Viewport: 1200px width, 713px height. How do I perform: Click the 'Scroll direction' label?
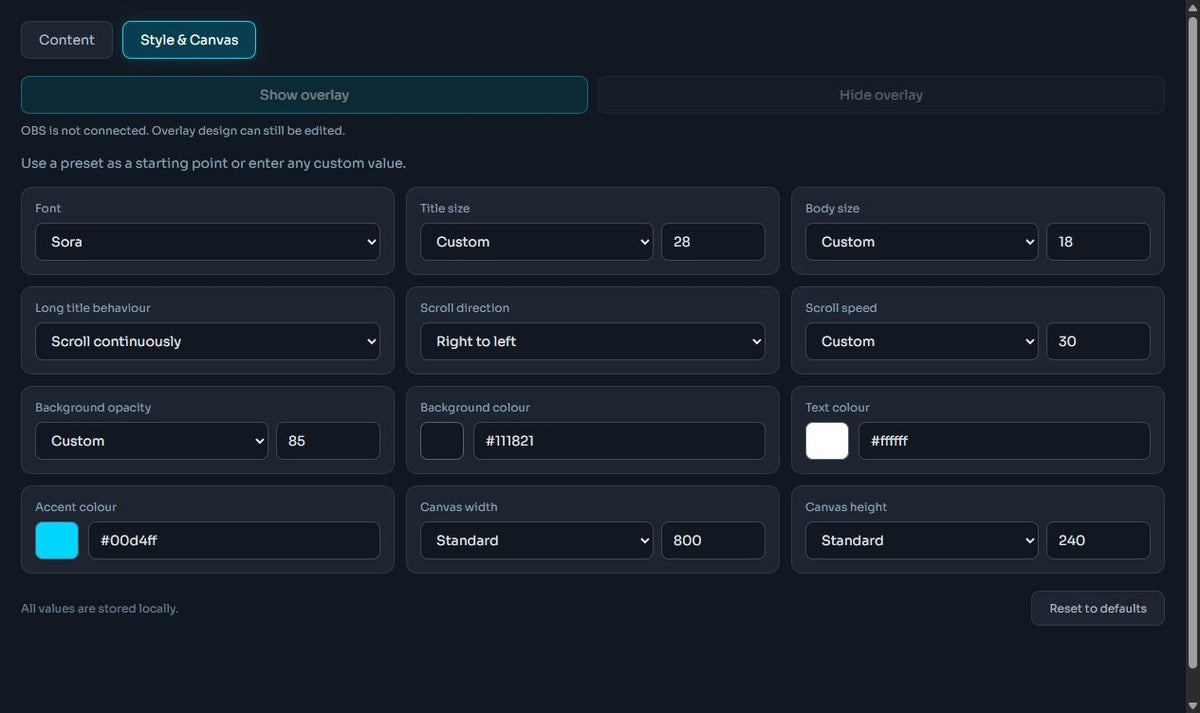(465, 308)
